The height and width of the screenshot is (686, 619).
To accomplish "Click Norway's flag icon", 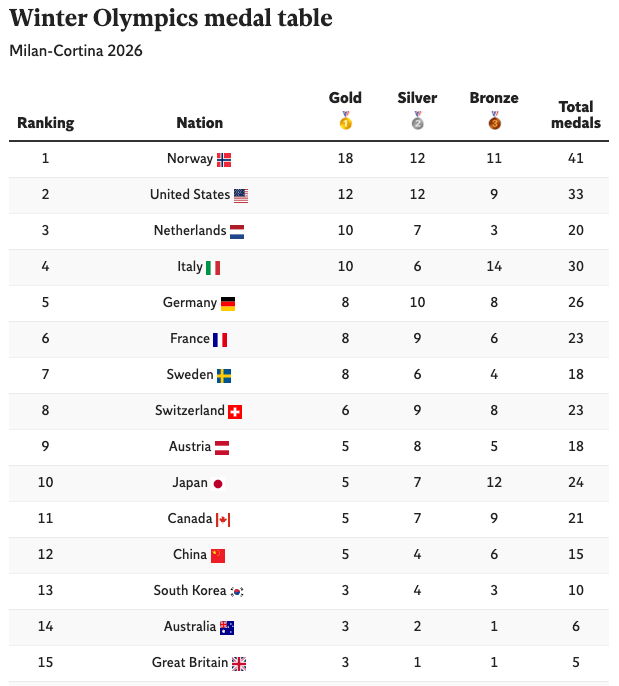I will 224,159.
